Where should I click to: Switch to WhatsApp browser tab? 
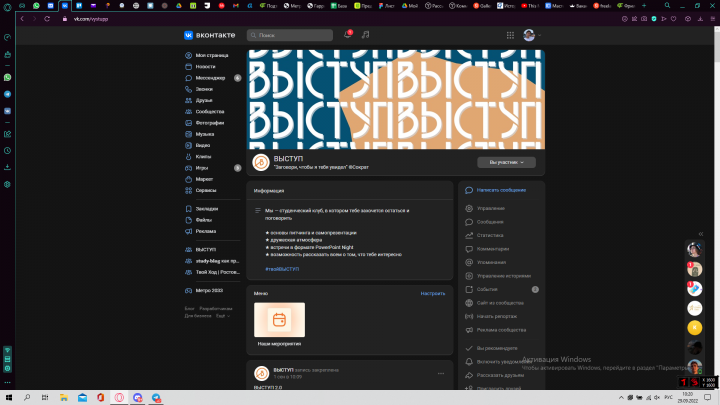[x=36, y=6]
